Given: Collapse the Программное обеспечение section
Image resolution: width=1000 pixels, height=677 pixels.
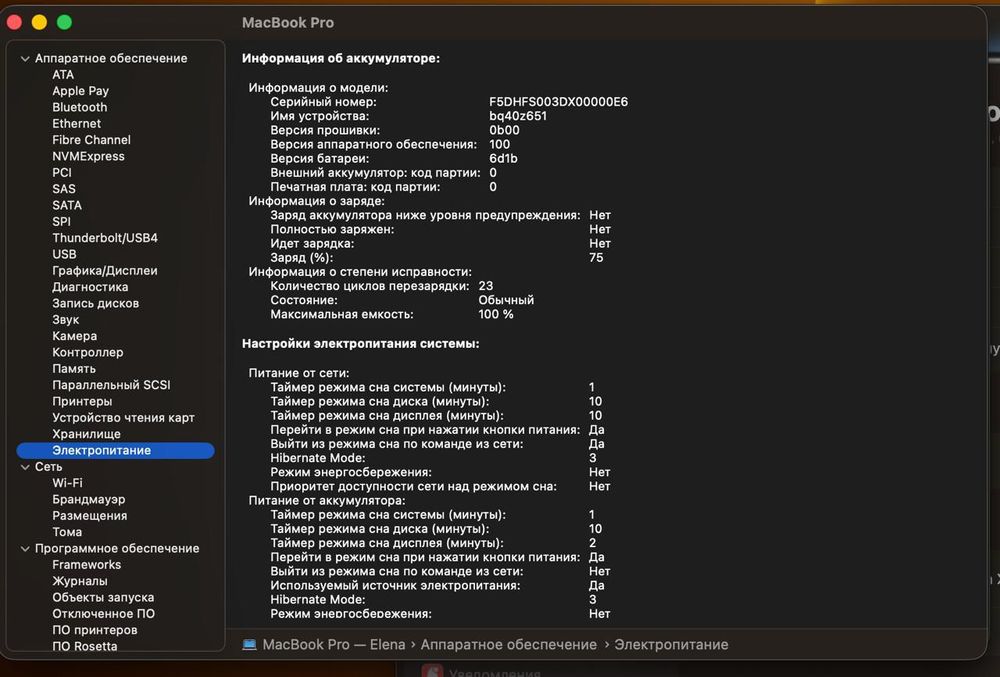Looking at the screenshot, I should [25, 549].
